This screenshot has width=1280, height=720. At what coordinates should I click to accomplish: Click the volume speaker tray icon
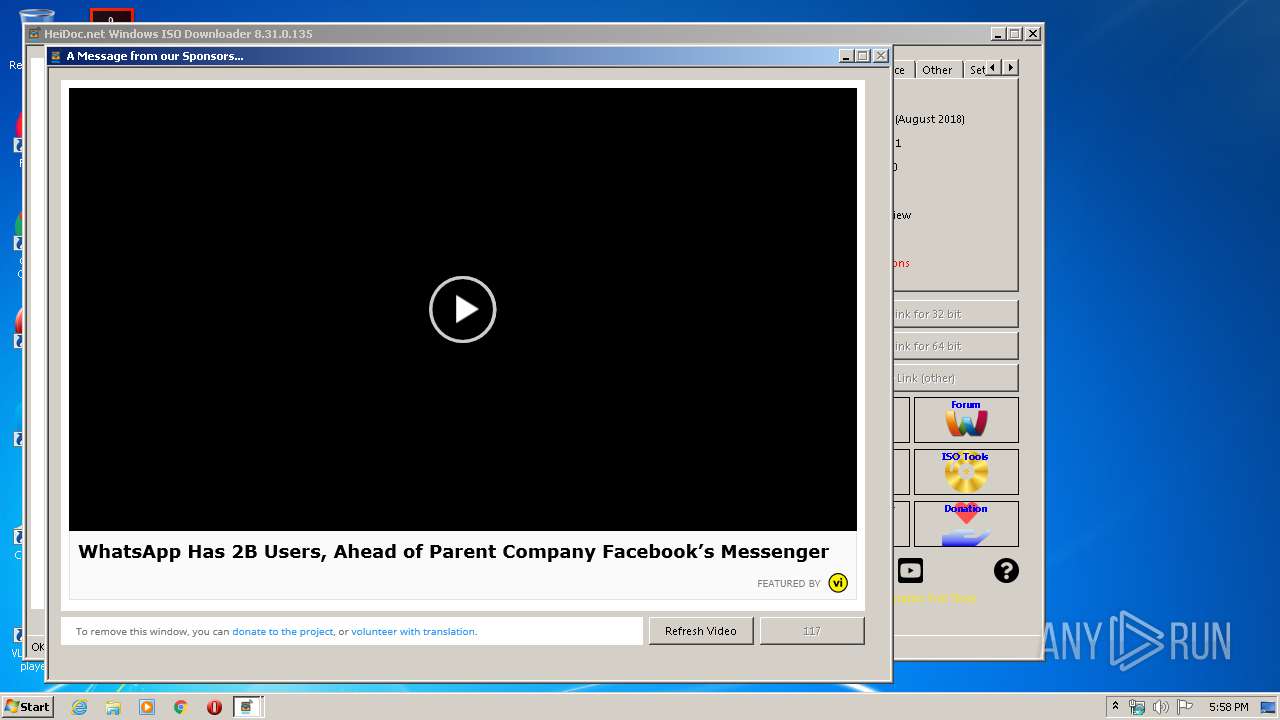point(1160,707)
